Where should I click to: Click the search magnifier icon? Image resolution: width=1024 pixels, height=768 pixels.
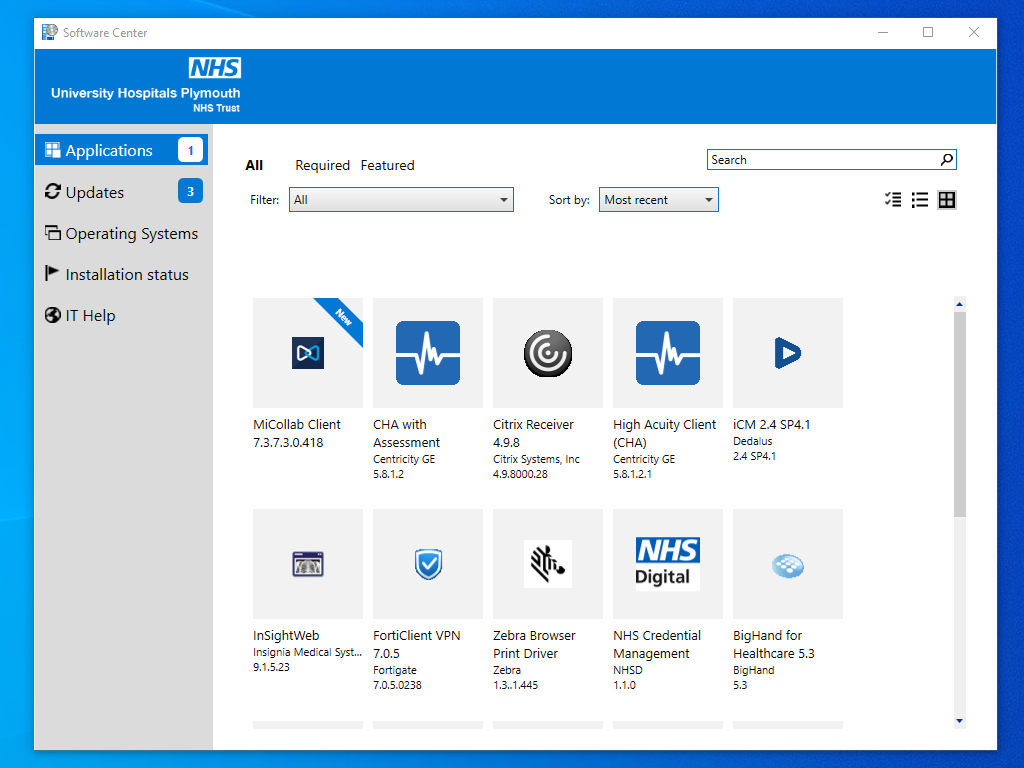946,159
